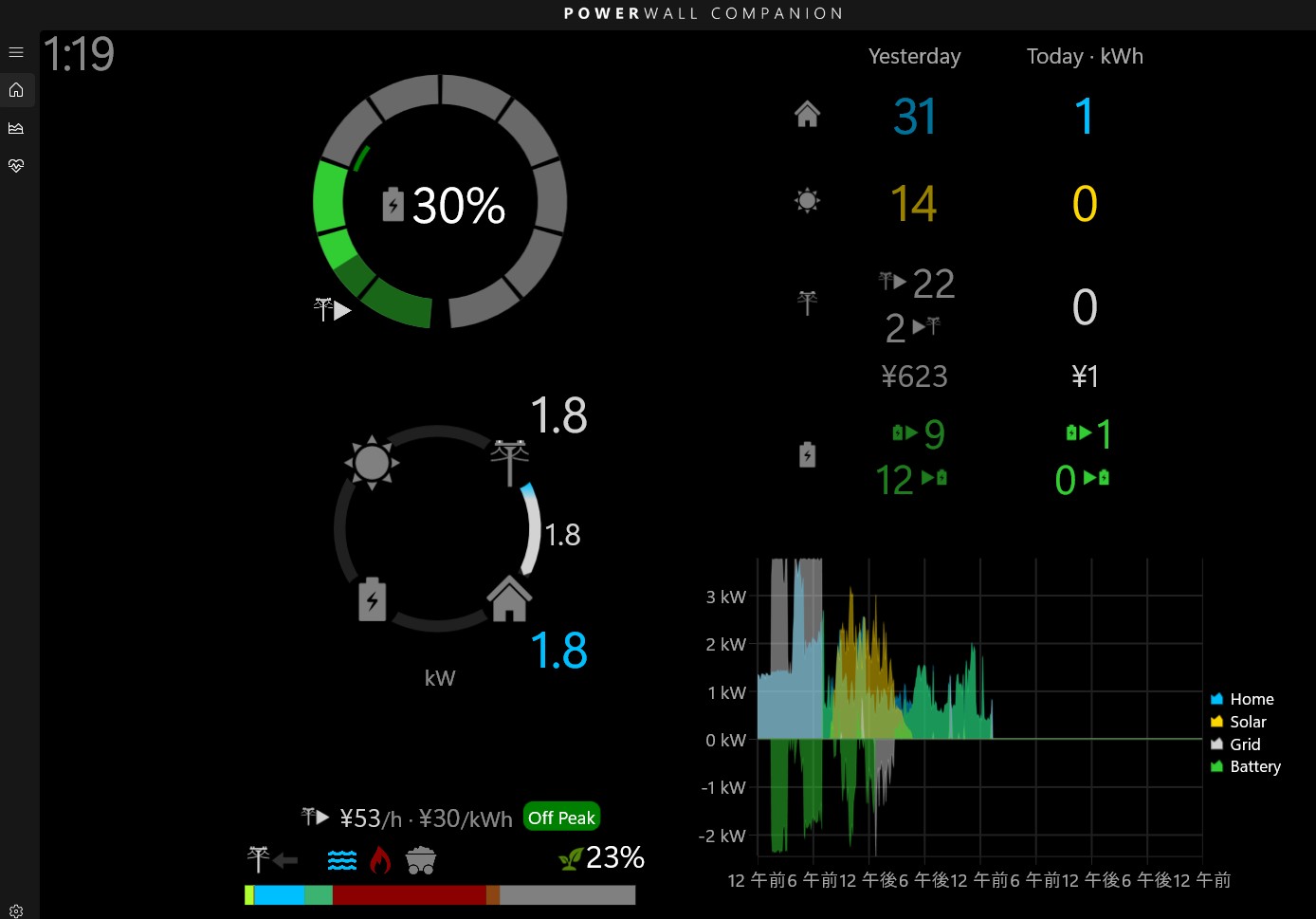Click the Yesterday column header
1316x919 pixels.
pyautogui.click(x=914, y=57)
